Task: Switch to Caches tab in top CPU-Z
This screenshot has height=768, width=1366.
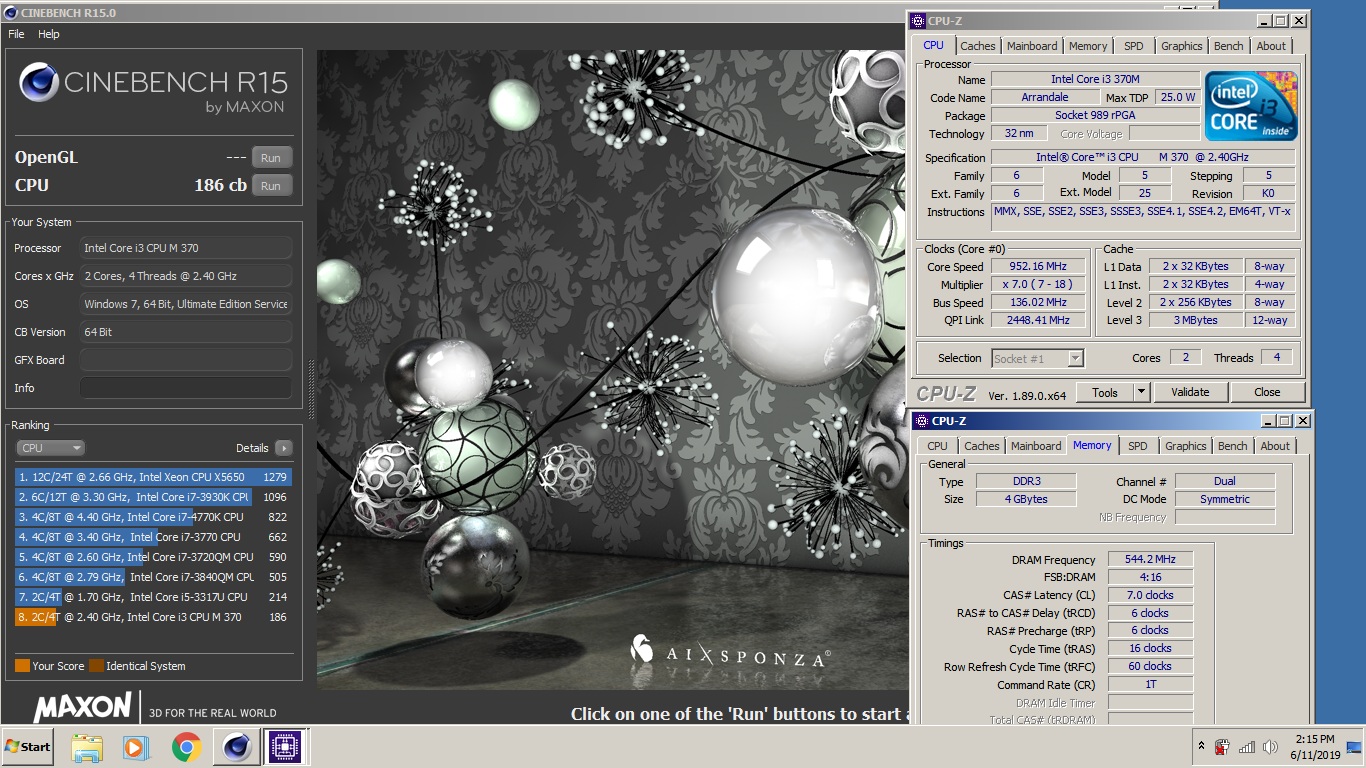Action: coord(978,46)
